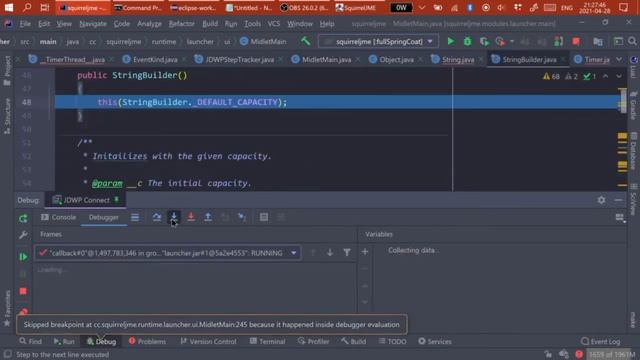The width and height of the screenshot is (640, 360).
Task: Open debug settings wrench icon
Action: [x=23, y=235]
